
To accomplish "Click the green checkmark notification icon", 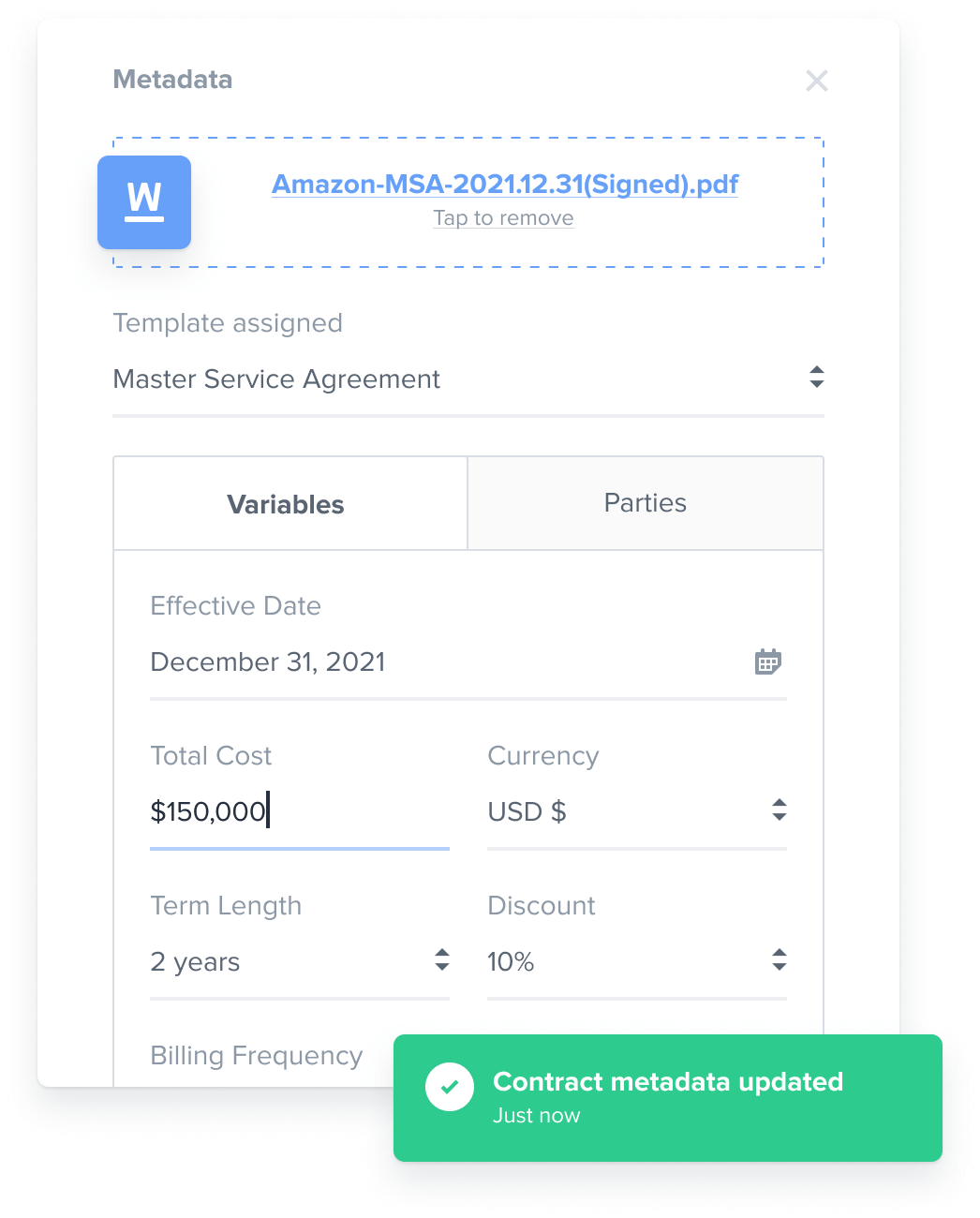I will [450, 1087].
